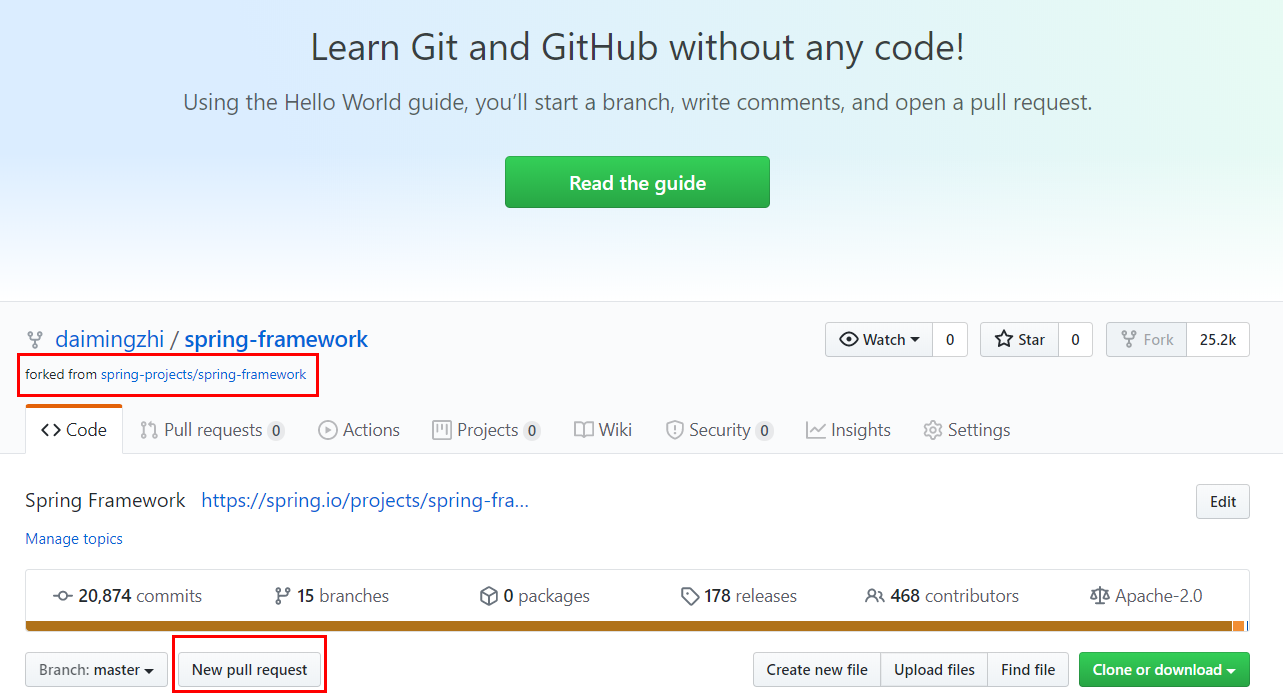Open the daimingzhi user link
The image size is (1283, 696).
pos(109,339)
